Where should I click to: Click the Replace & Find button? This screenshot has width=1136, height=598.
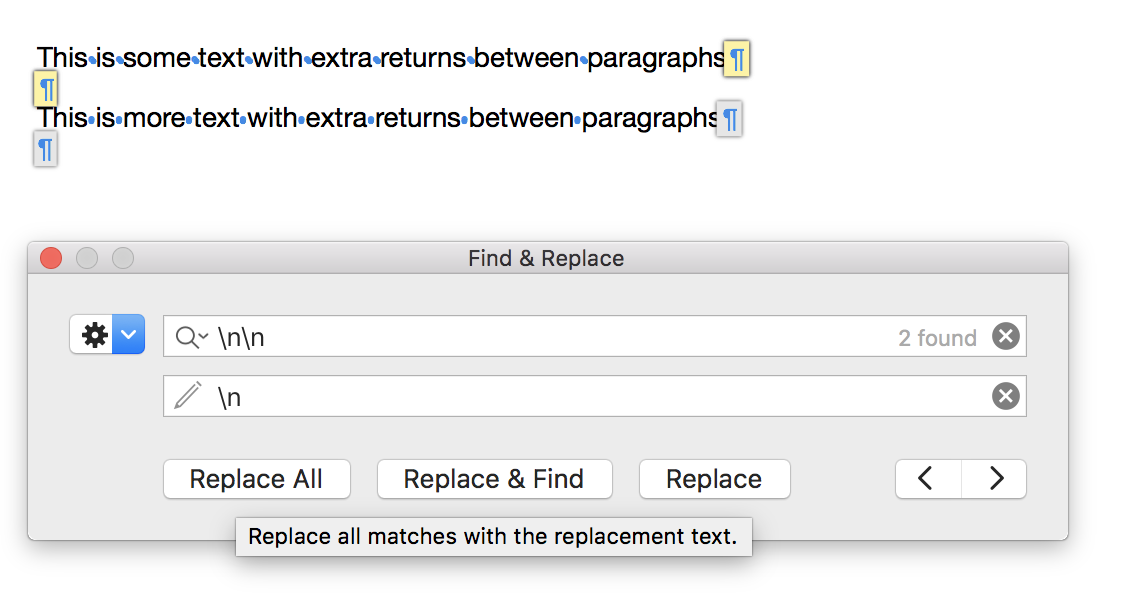[494, 479]
